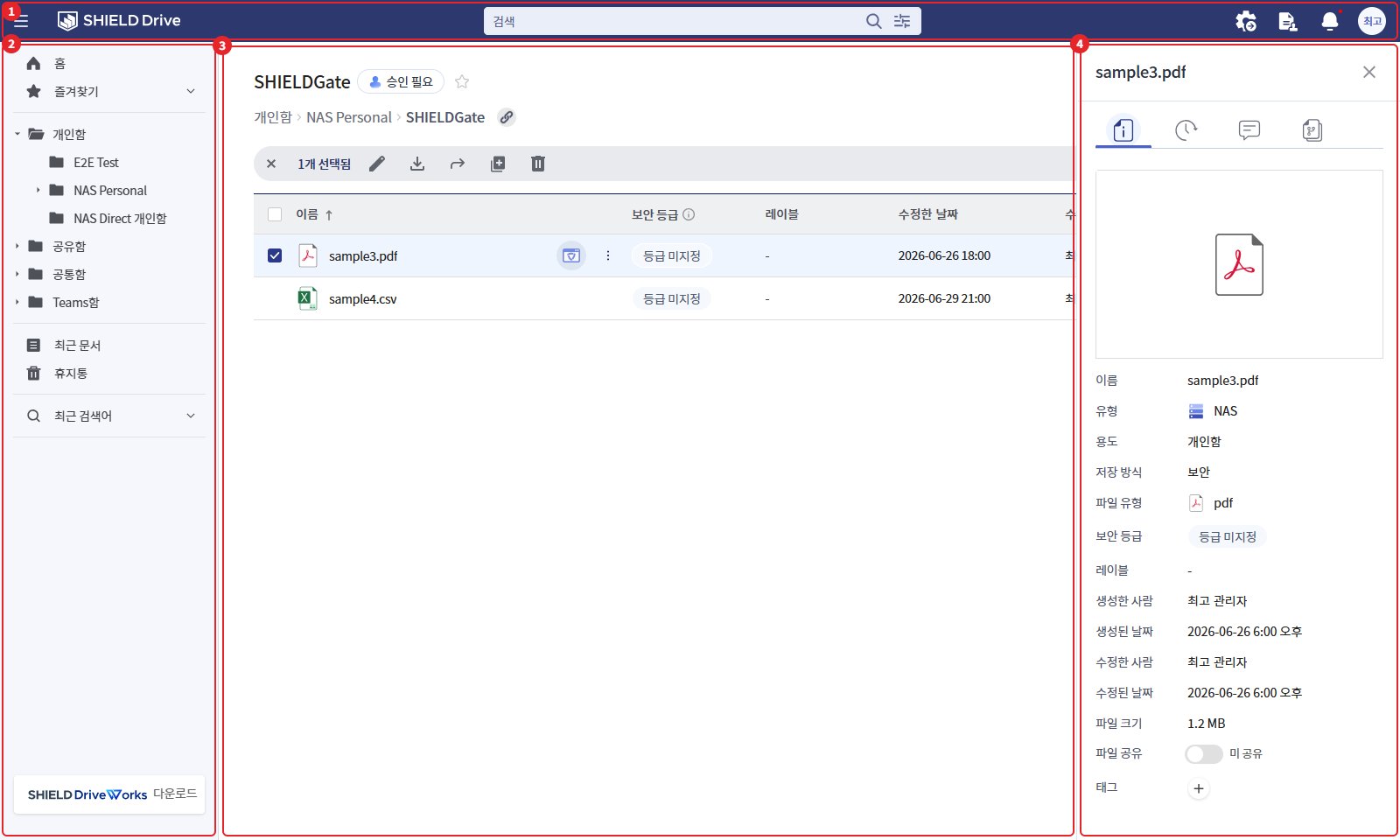1400x840 pixels.
Task: Open more options for sample3.pdf
Action: click(608, 255)
